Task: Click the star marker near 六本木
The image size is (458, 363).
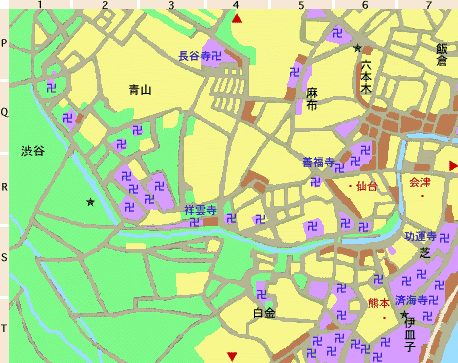Action: pyautogui.click(x=357, y=48)
